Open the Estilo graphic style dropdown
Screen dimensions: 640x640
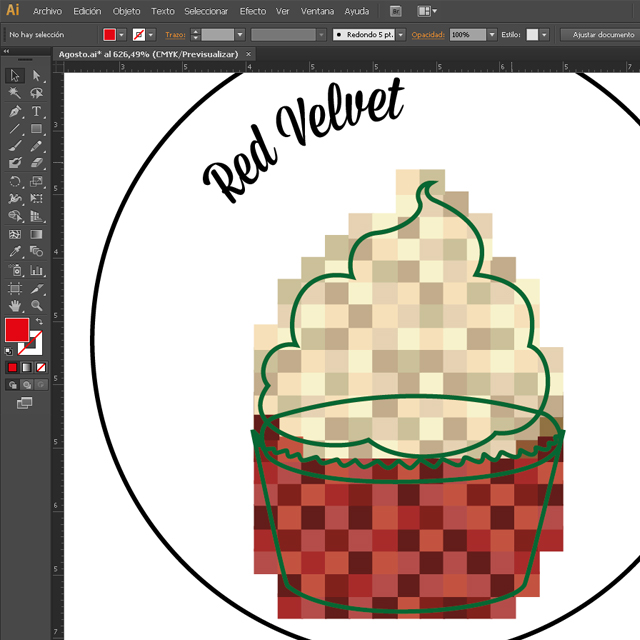coord(544,35)
